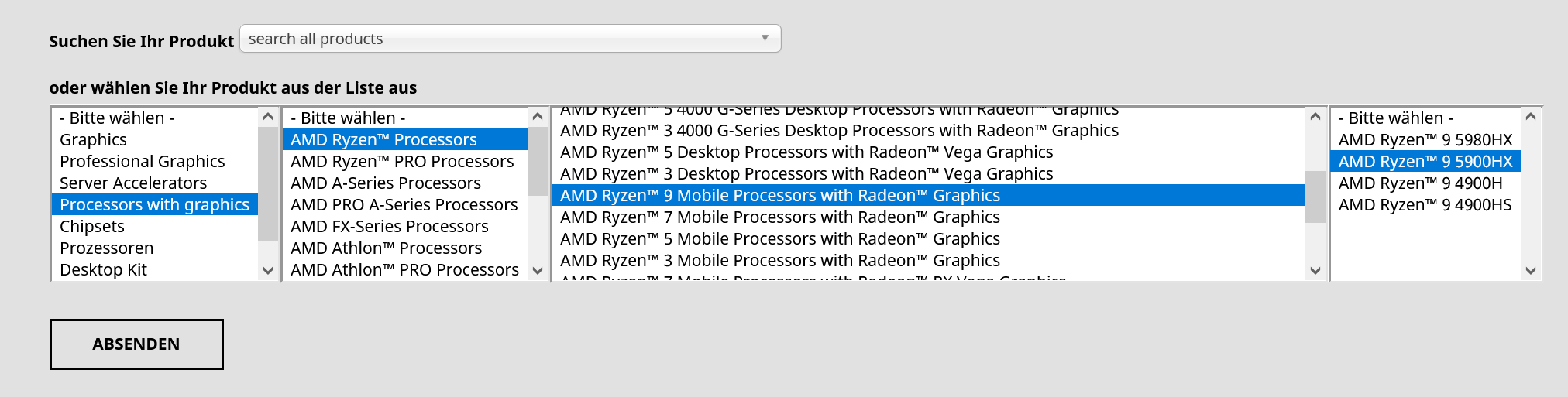Select AMD Athlon™ Processors family
Image resolution: width=1568 pixels, height=397 pixels.
[x=405, y=248]
